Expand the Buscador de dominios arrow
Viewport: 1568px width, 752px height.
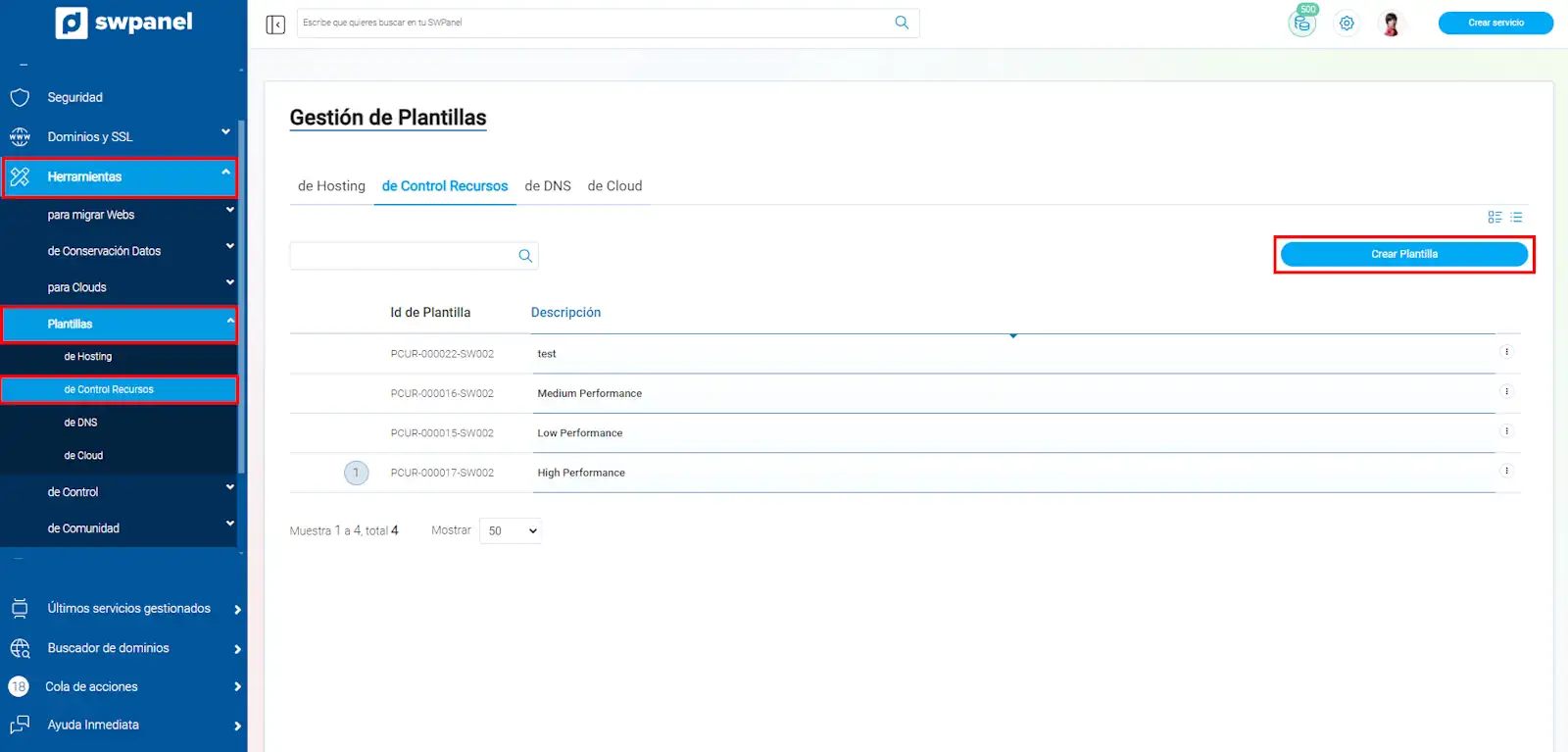click(237, 649)
